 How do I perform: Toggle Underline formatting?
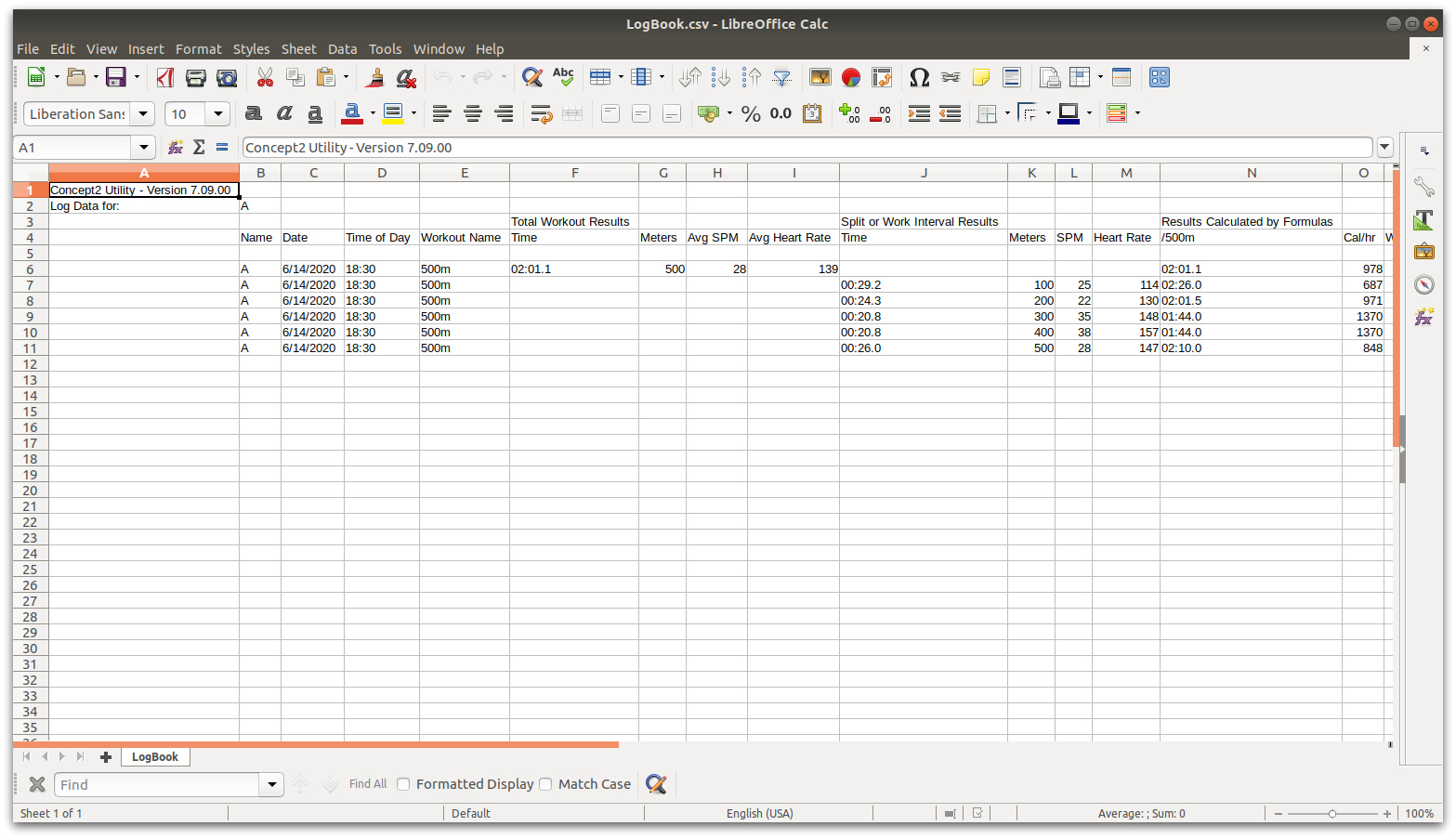(315, 113)
